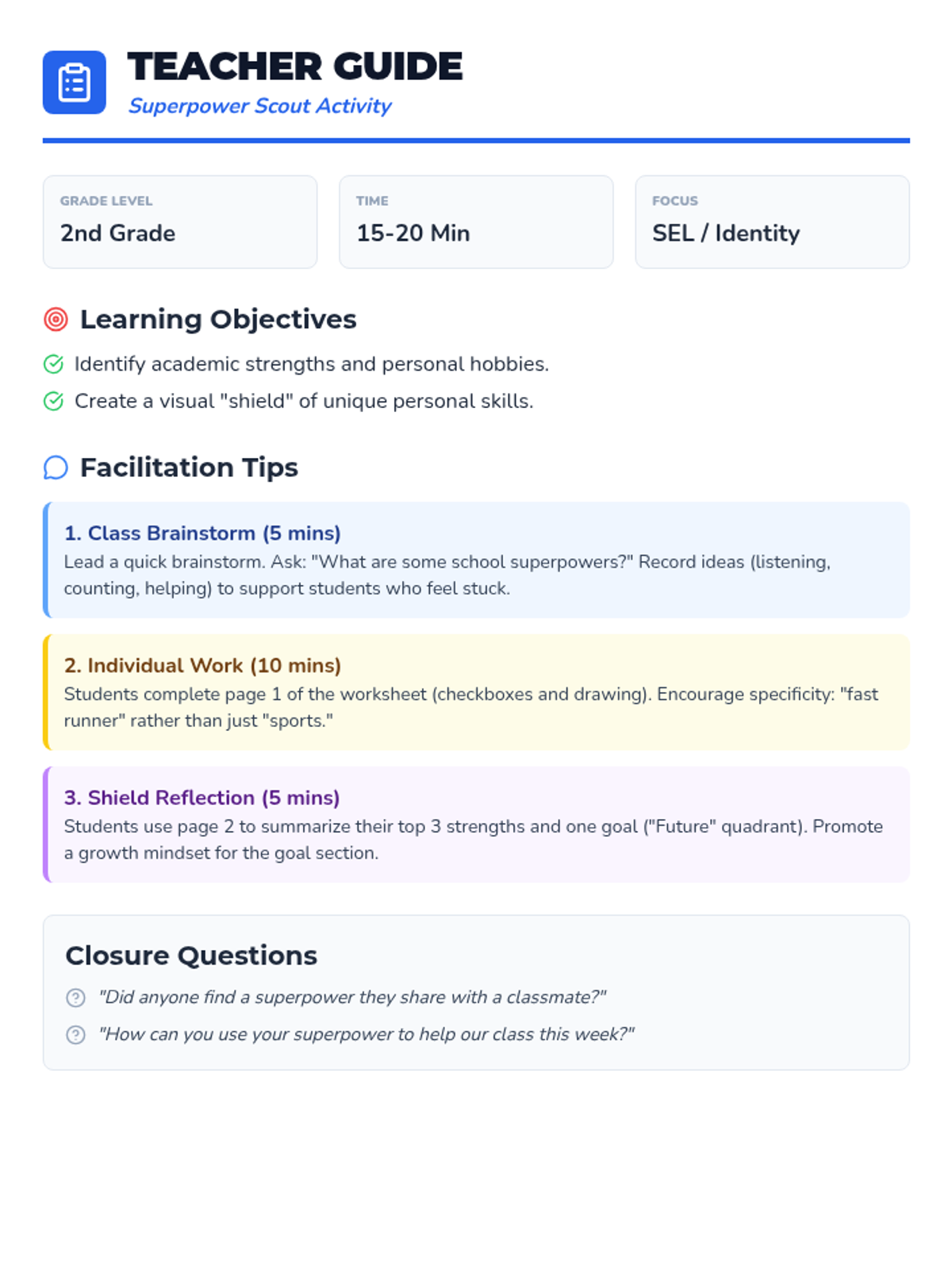952x1270 pixels.
Task: Select the Time 15-20 Min card
Action: [476, 222]
